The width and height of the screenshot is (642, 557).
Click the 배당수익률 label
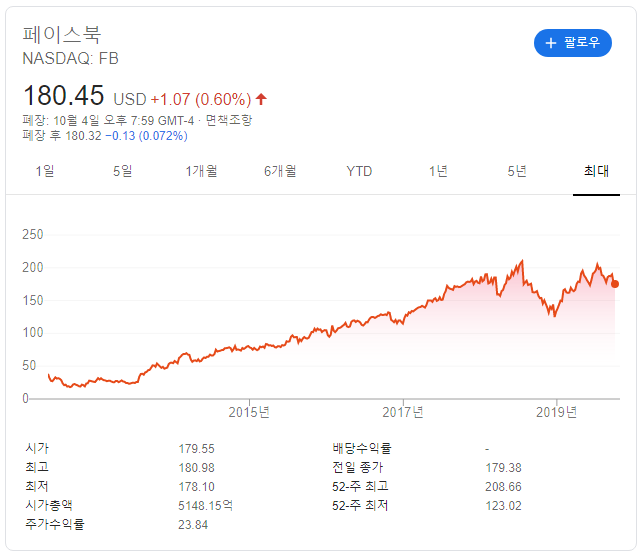(x=362, y=448)
